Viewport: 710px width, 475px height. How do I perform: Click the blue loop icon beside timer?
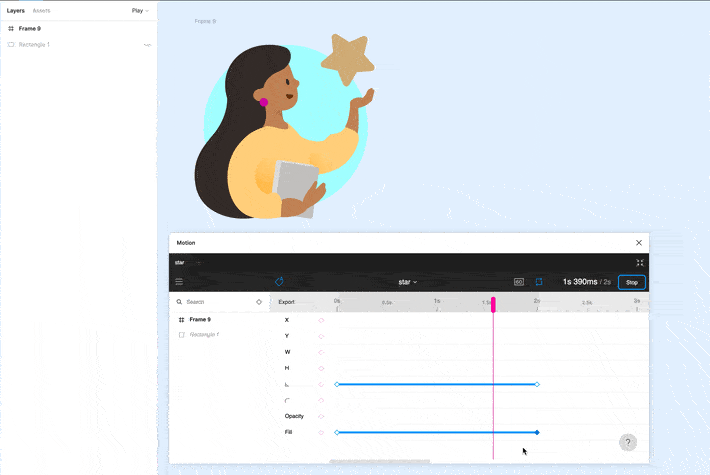[539, 282]
